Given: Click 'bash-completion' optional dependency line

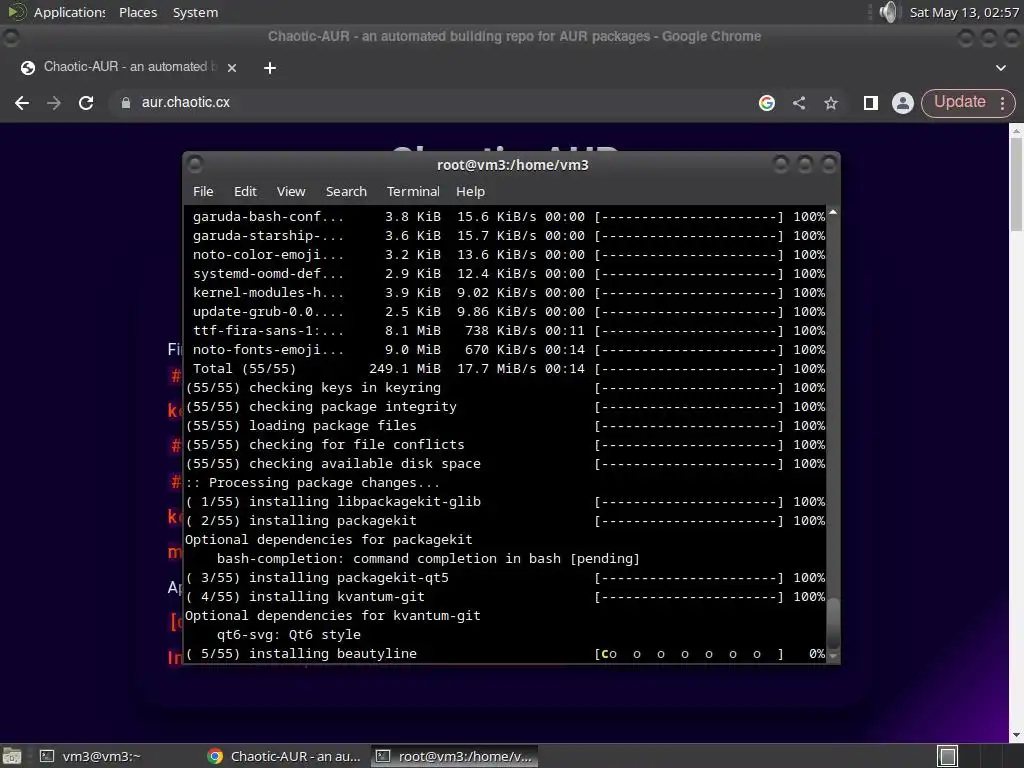Looking at the screenshot, I should 428,559.
